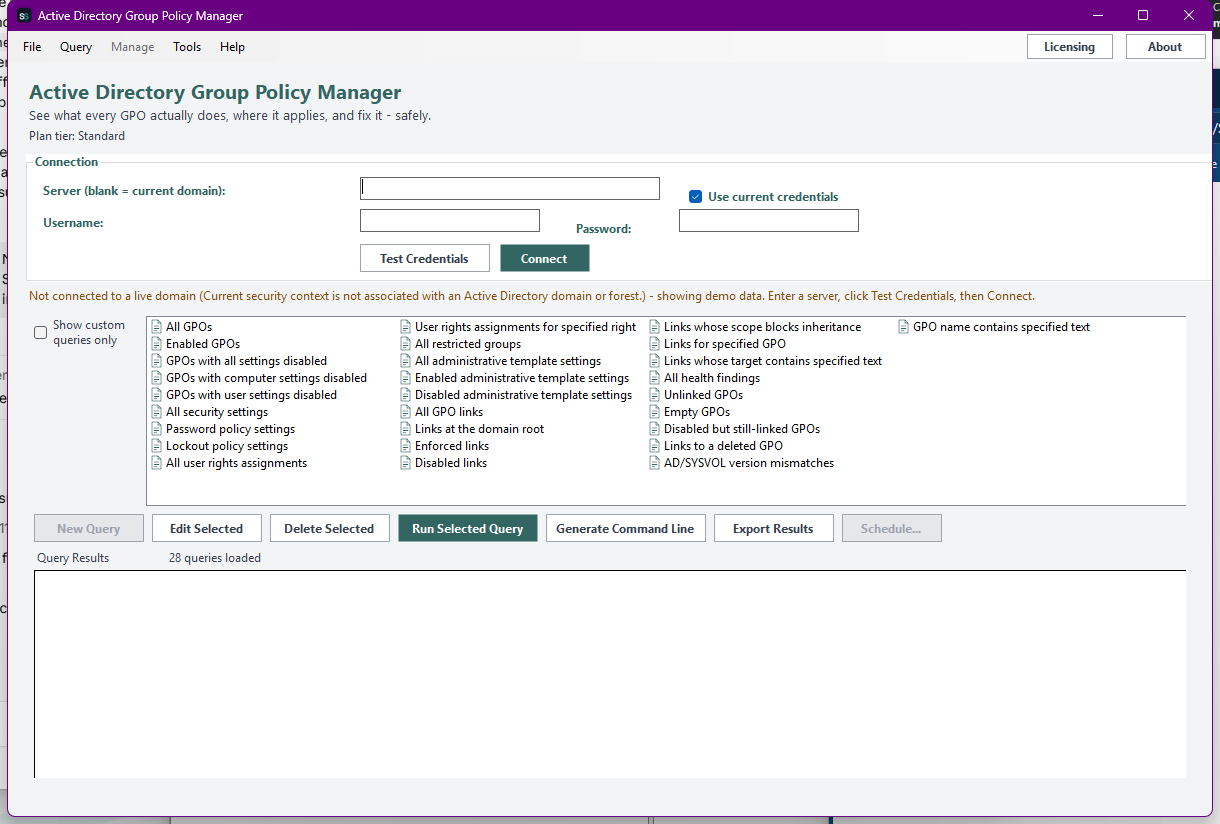This screenshot has height=824, width=1220.
Task: Click icon for User rights assignments for specified right
Action: coord(405,327)
